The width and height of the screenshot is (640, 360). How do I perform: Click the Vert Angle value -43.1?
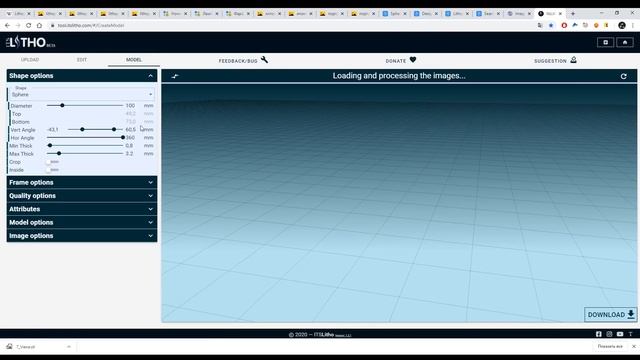[53, 130]
